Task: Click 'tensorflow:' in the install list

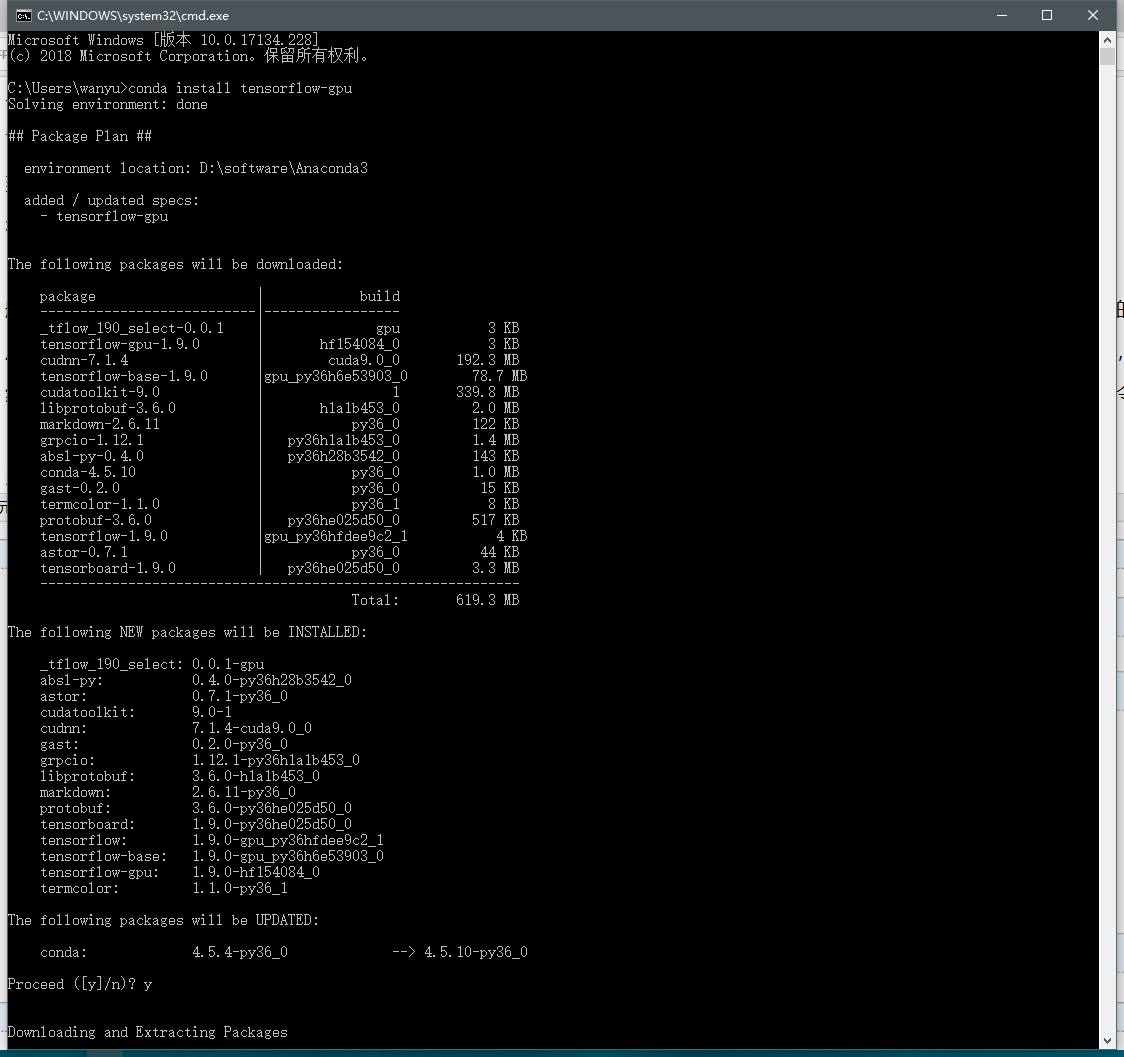Action: point(83,841)
